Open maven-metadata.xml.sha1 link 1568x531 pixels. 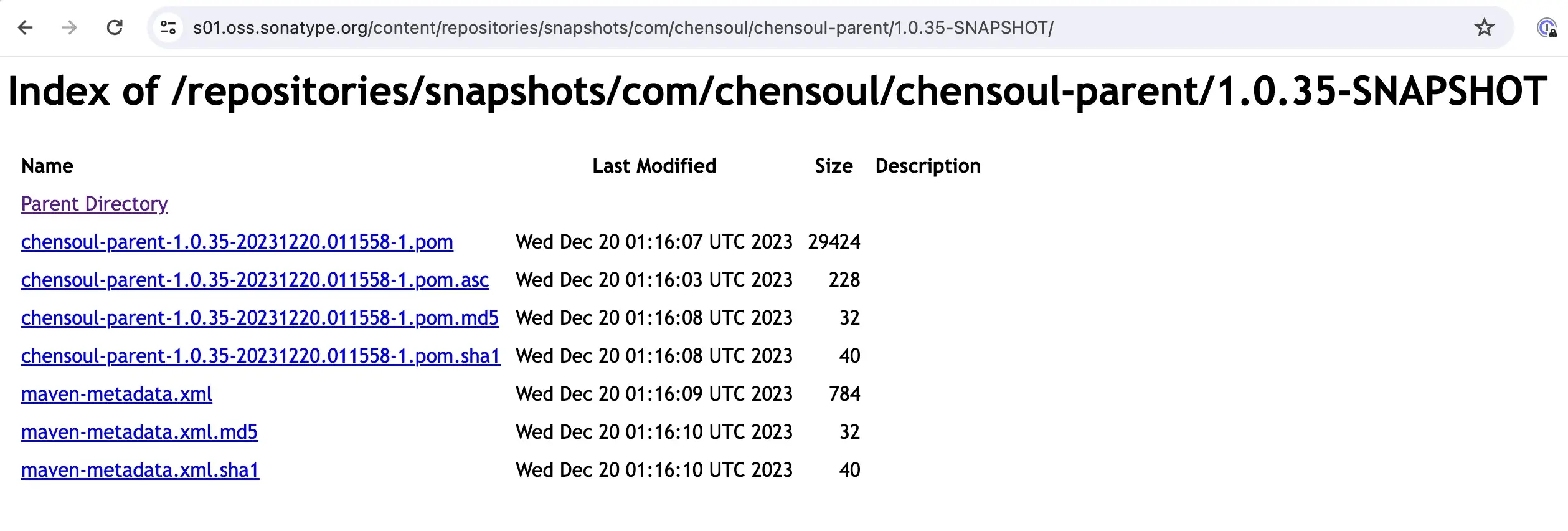click(x=140, y=470)
